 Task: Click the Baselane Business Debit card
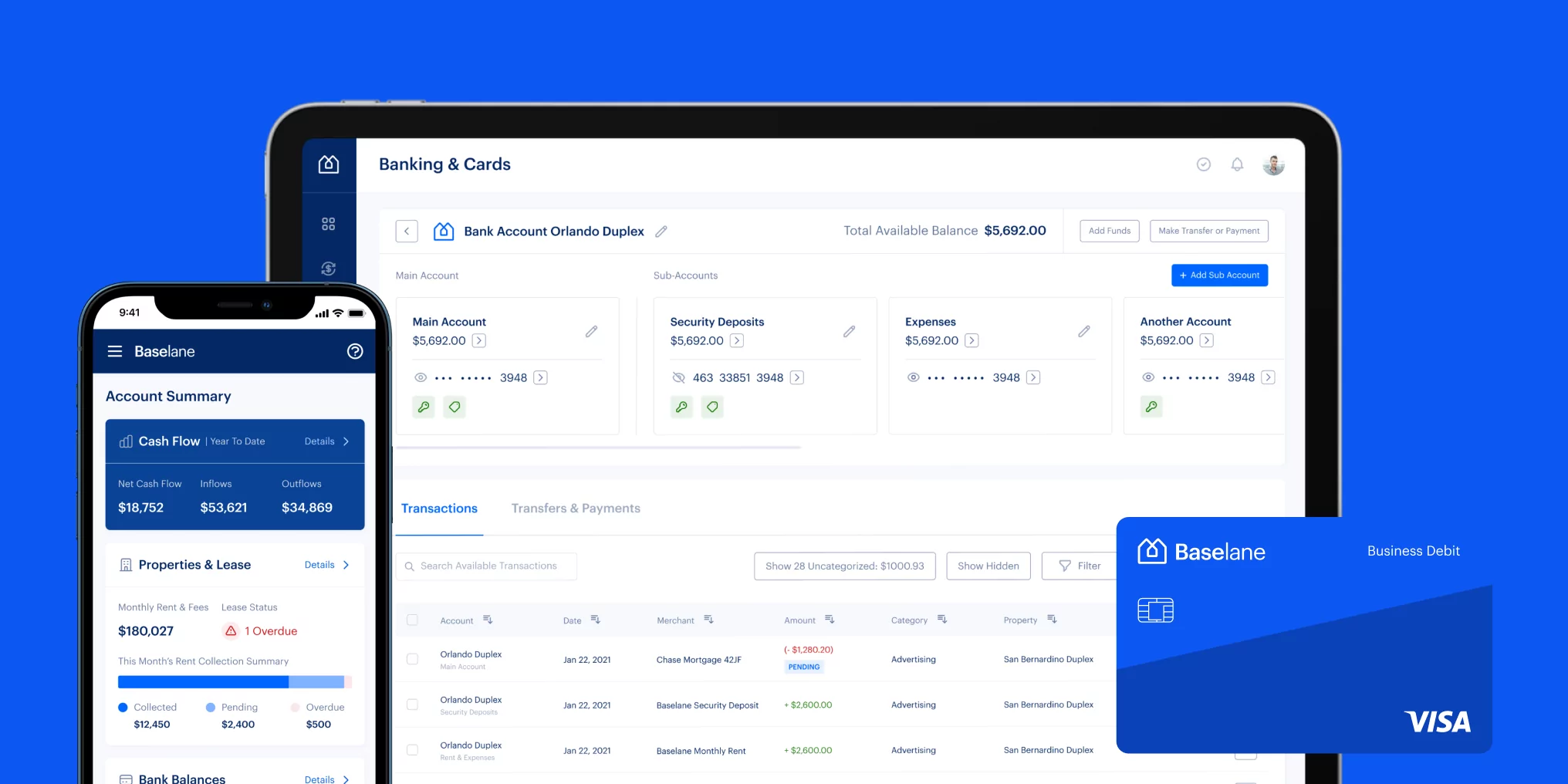pos(1304,635)
